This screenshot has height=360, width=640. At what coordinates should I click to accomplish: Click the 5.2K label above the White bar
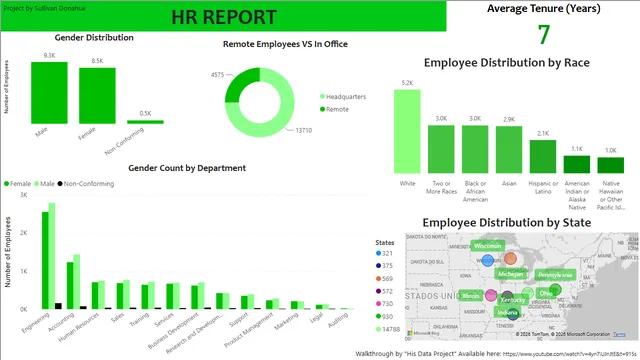click(x=407, y=83)
